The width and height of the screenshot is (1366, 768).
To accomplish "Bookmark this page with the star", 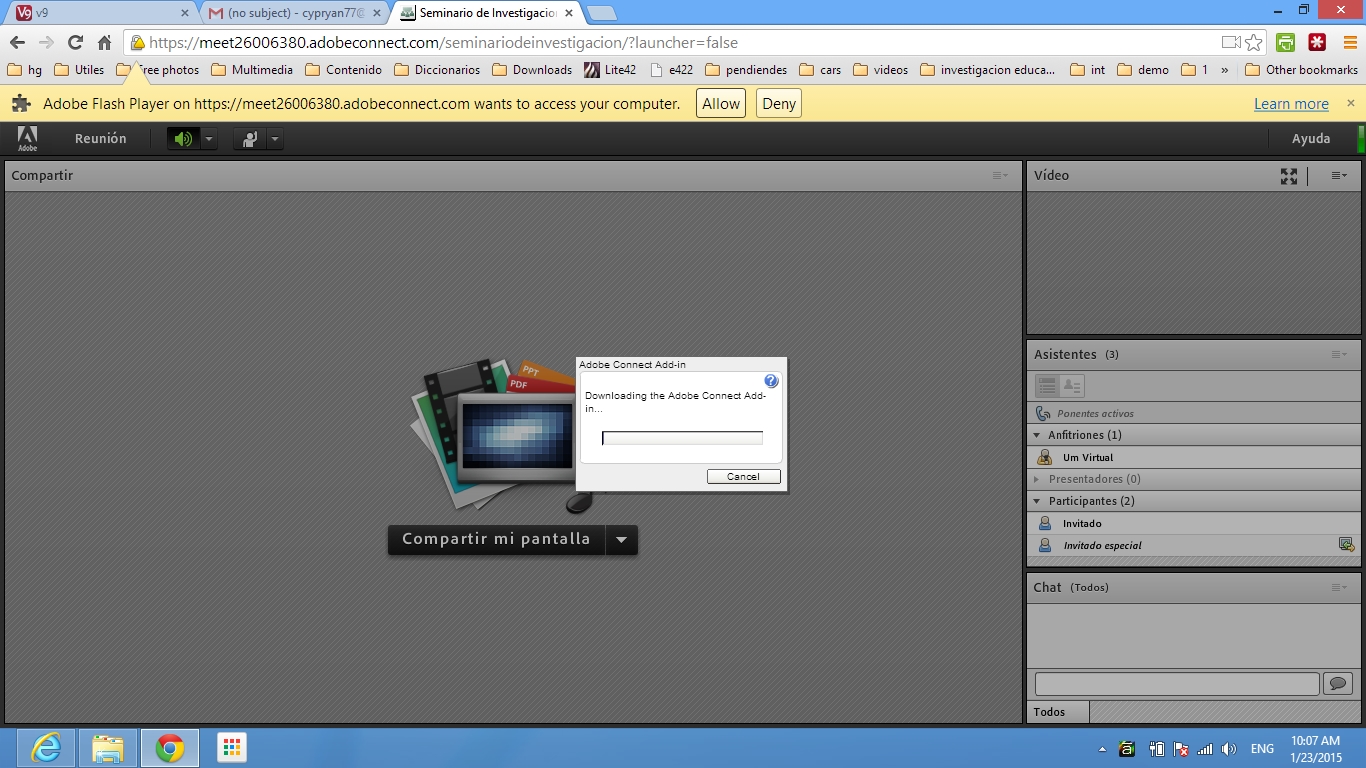I will 1254,43.
